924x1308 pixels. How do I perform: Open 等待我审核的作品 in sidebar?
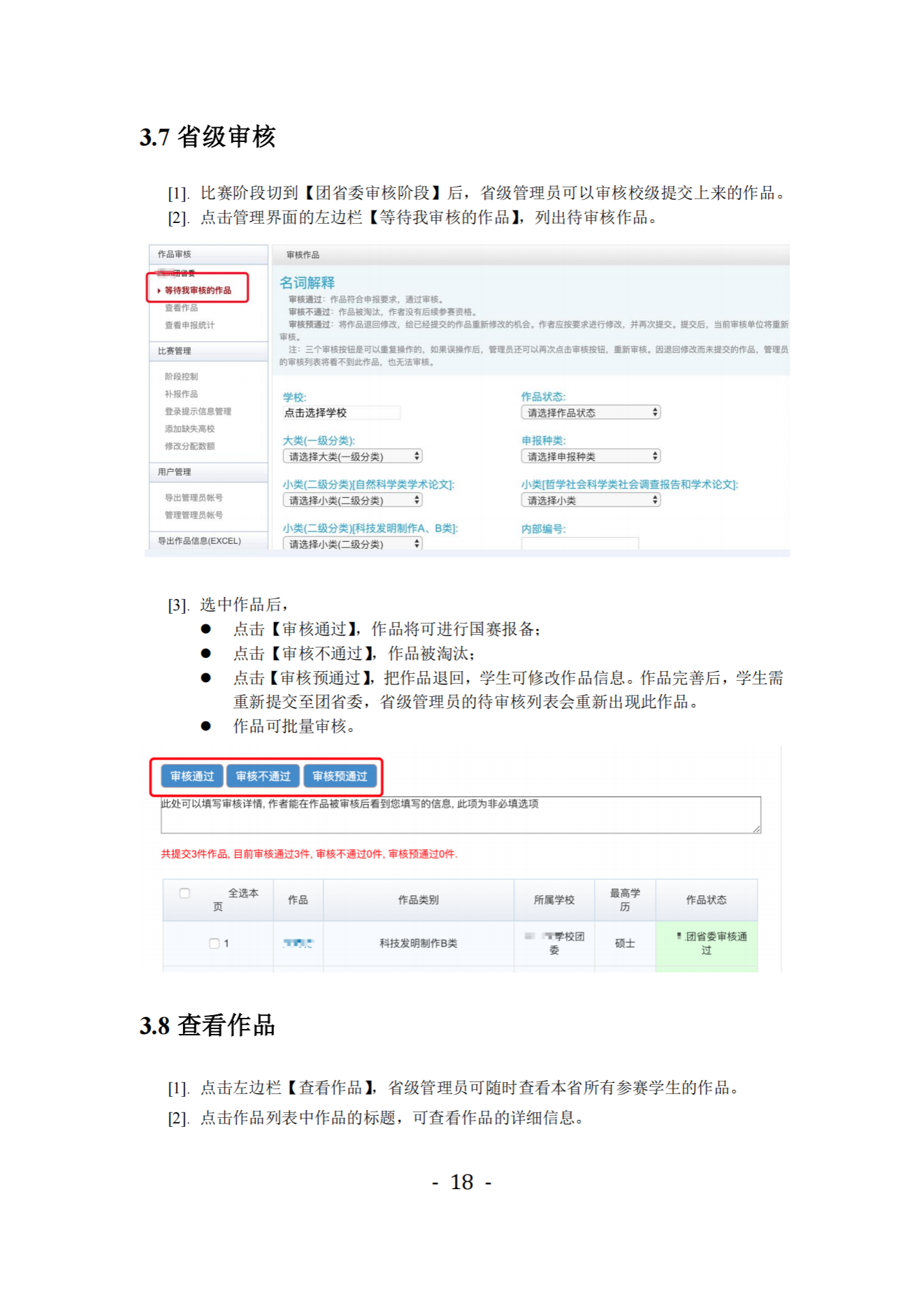pyautogui.click(x=198, y=290)
